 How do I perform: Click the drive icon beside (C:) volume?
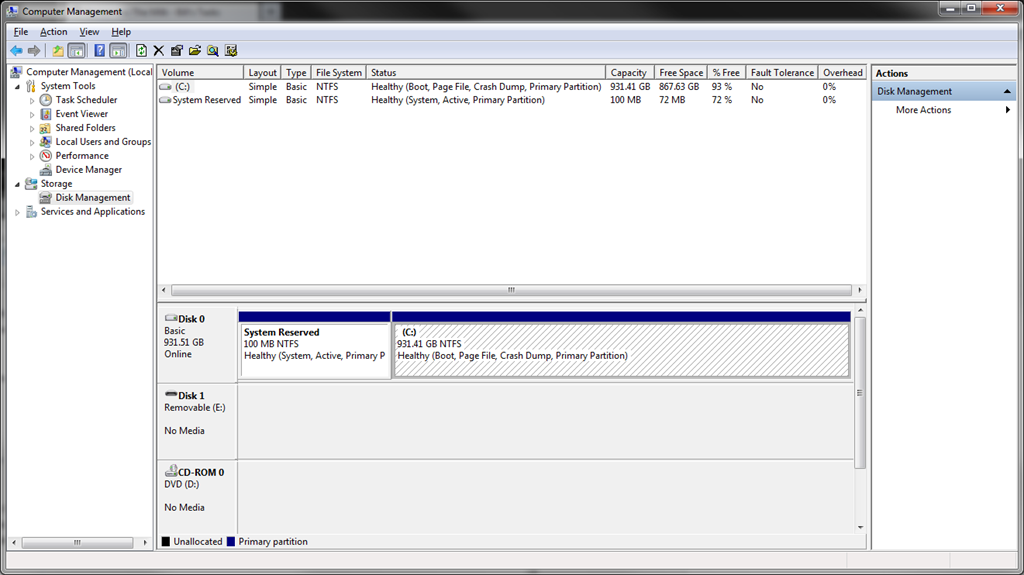click(x=166, y=87)
